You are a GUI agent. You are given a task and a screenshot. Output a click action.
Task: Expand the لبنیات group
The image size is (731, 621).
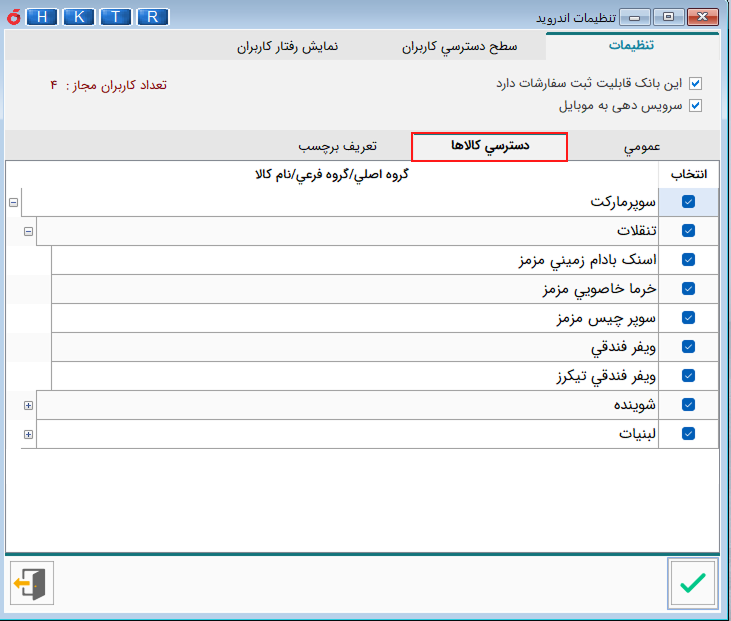tap(28, 434)
